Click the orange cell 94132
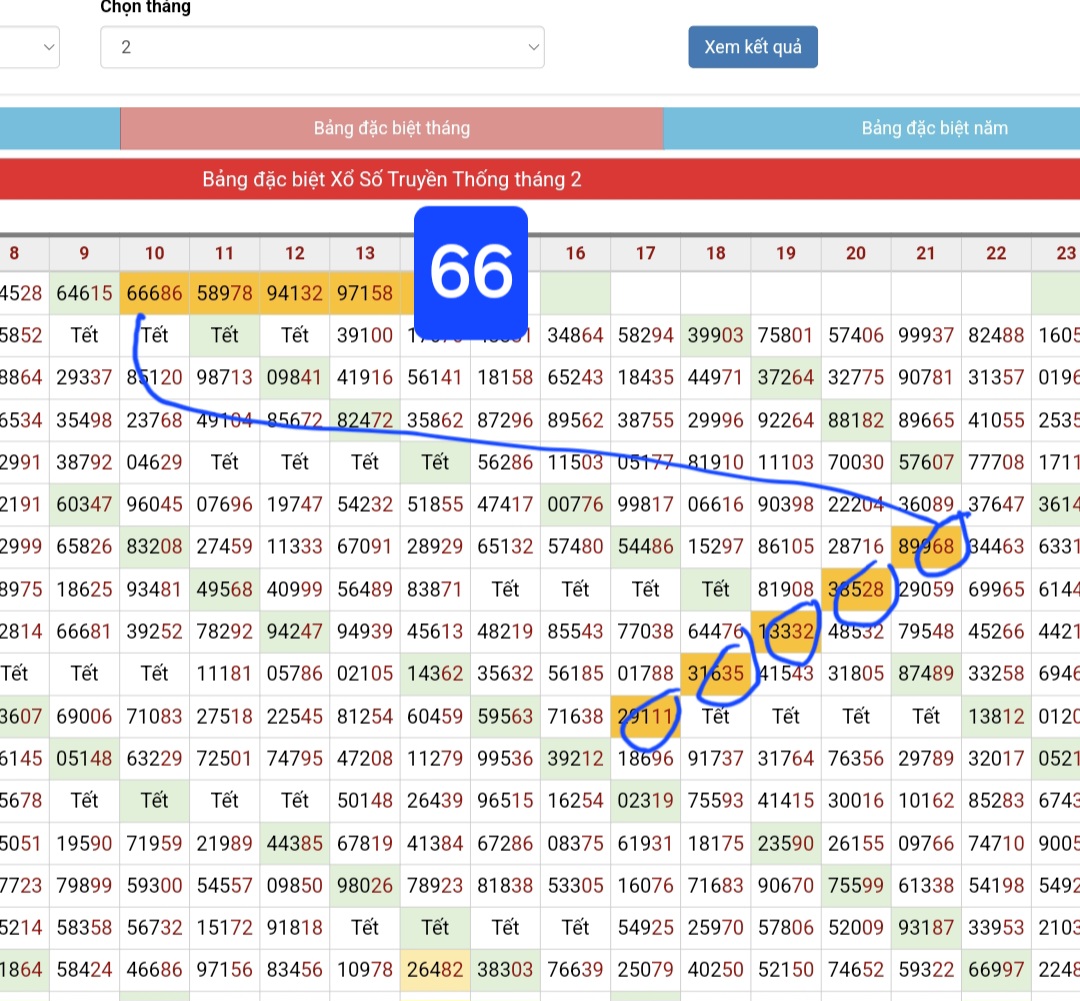The width and height of the screenshot is (1080, 1001). coord(294,293)
